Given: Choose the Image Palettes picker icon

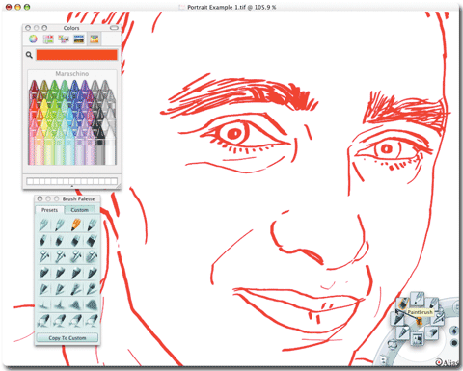Looking at the screenshot, I should click(79, 39).
